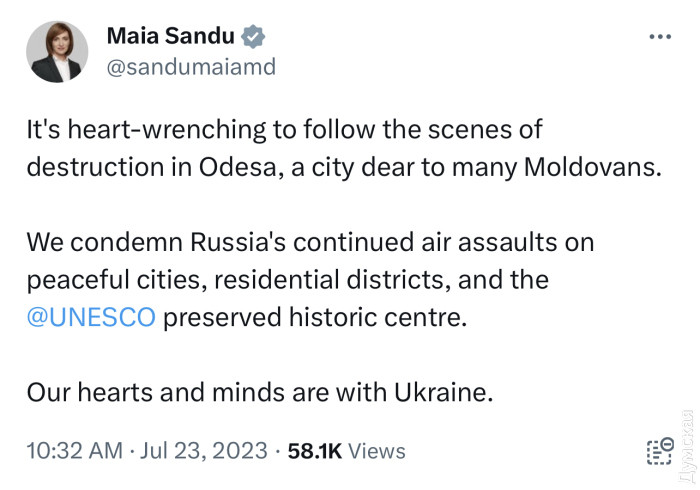Click the dashed post icon with minus sign
The height and width of the screenshot is (490, 700).
point(658,451)
